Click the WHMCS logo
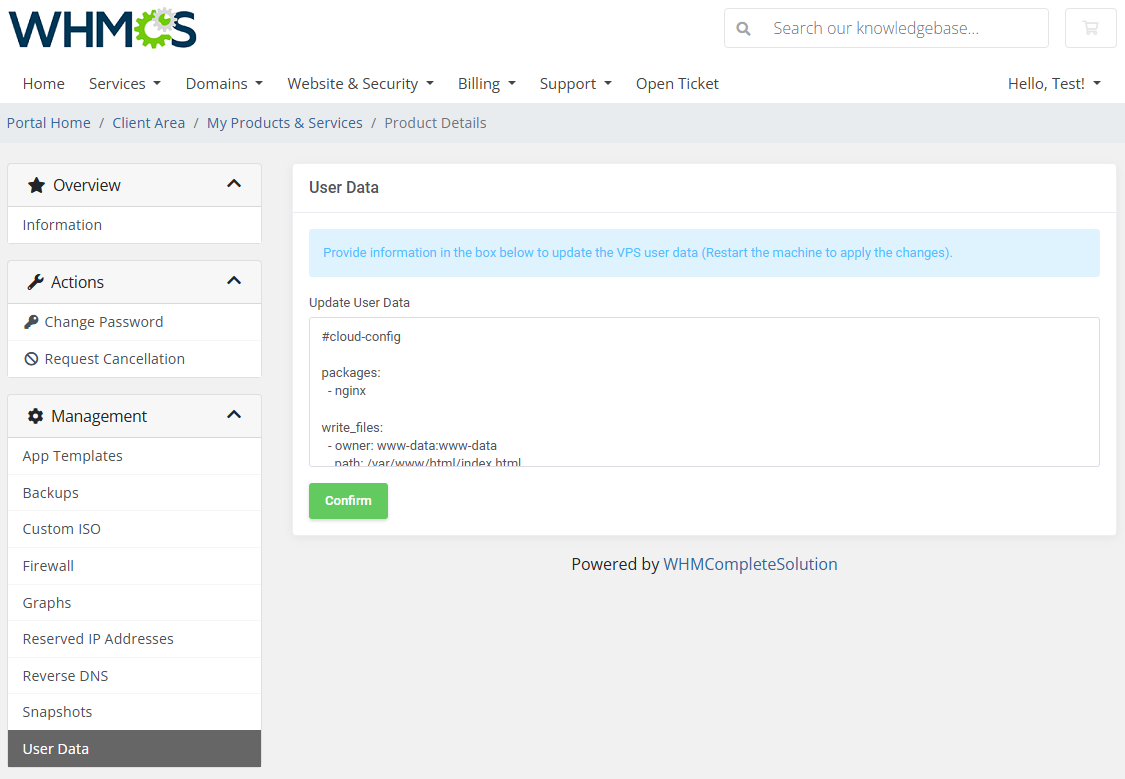 (x=102, y=29)
